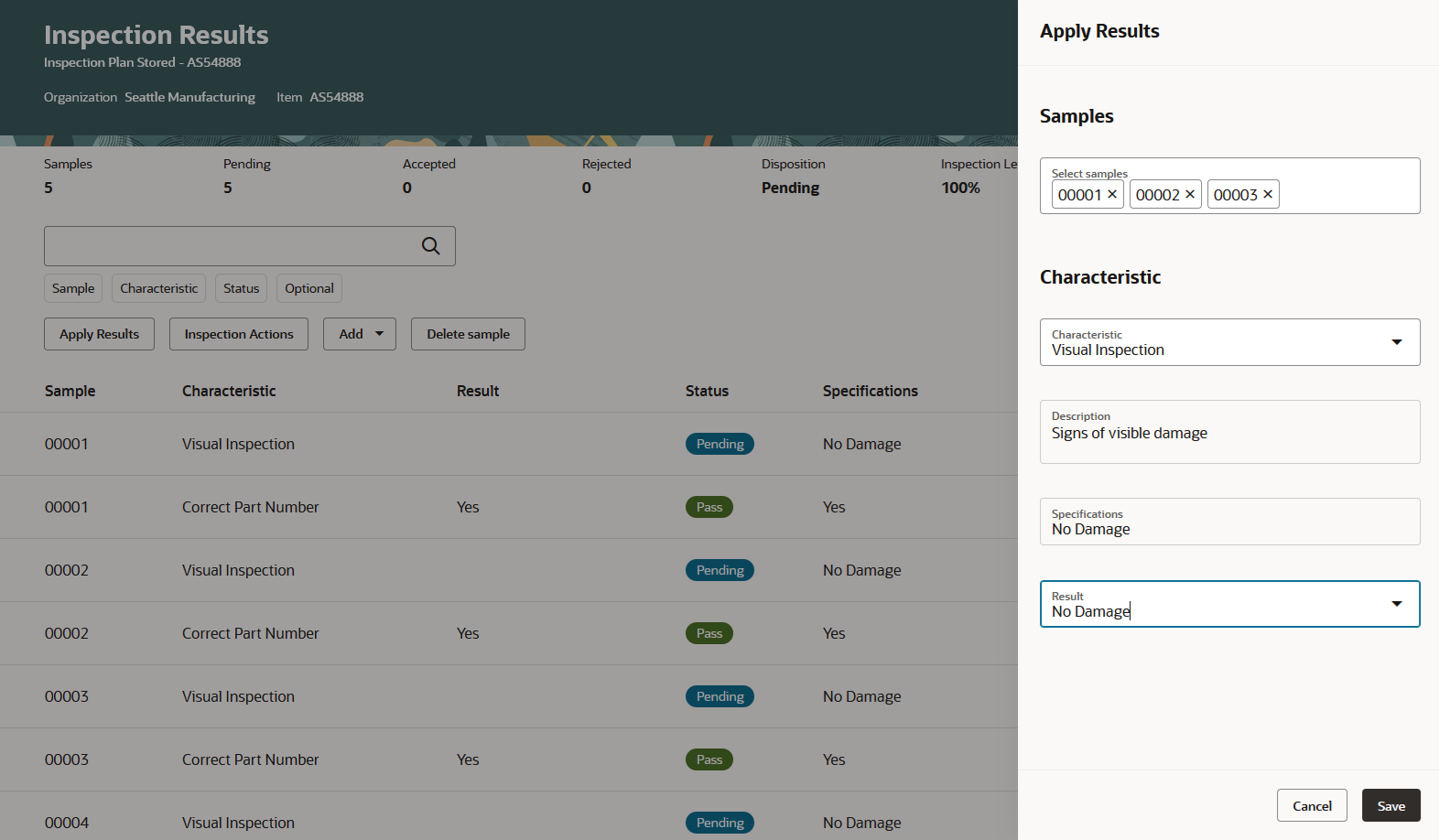
Task: Remove sample 00002 from selection
Action: point(1190,194)
